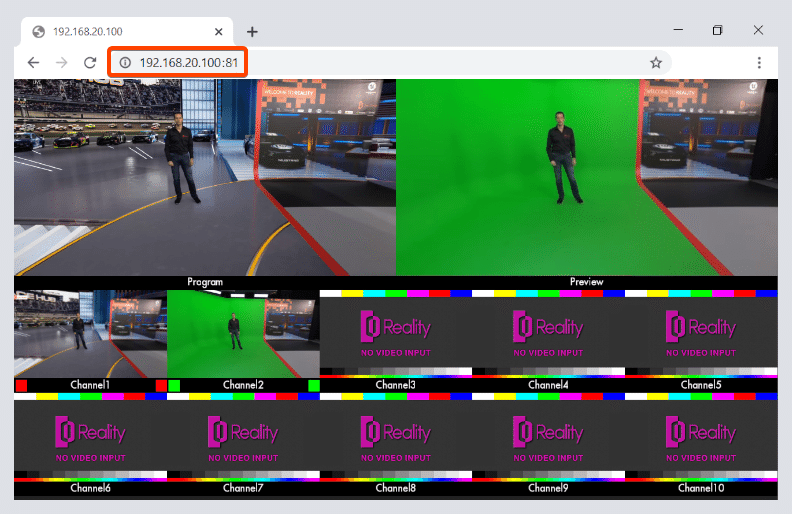The height and width of the screenshot is (514, 792).
Task: Select the Channel7 no video input tile
Action: pyautogui.click(x=243, y=438)
